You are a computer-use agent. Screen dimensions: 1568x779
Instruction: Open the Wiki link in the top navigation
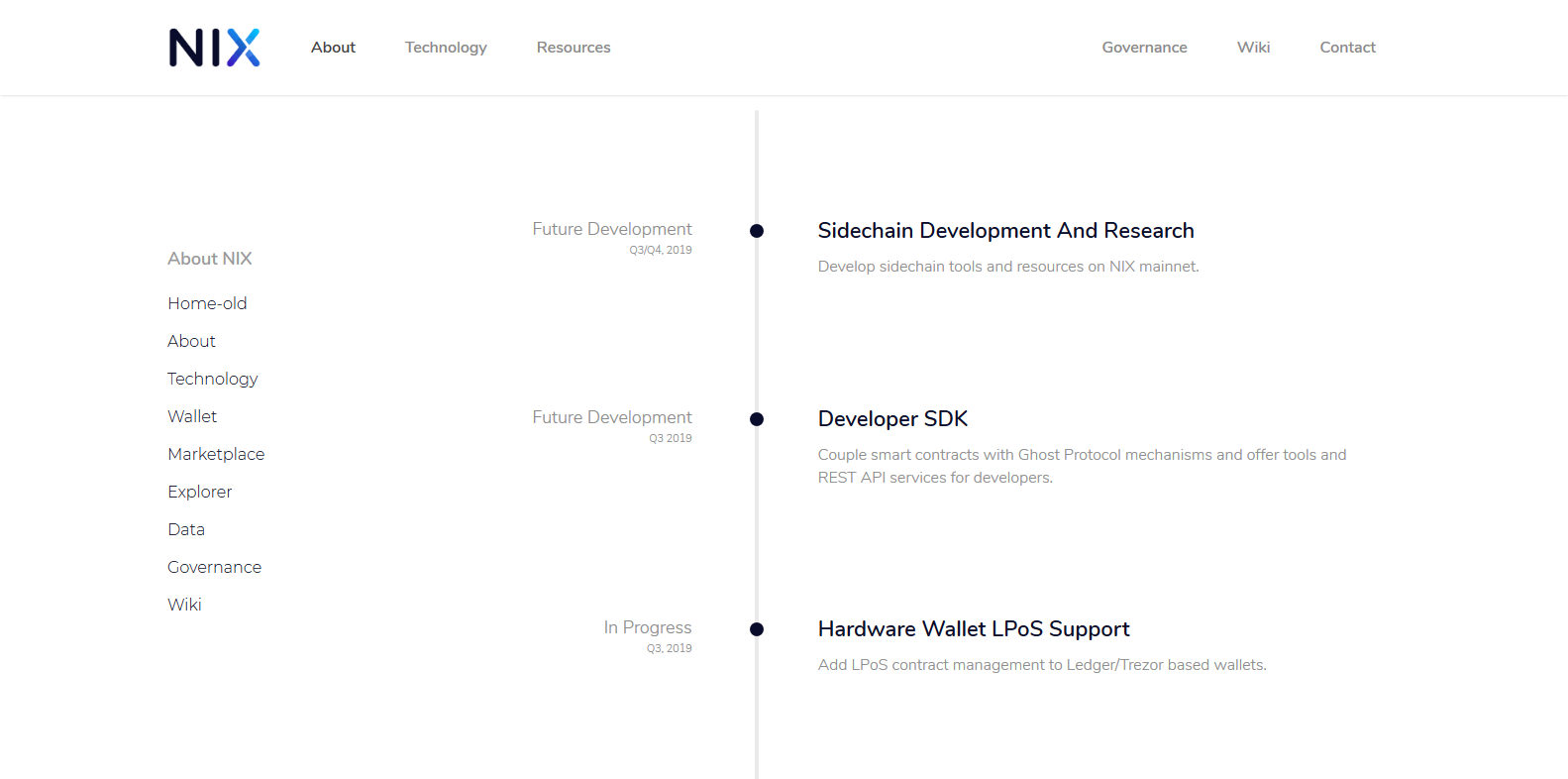[x=1253, y=48]
